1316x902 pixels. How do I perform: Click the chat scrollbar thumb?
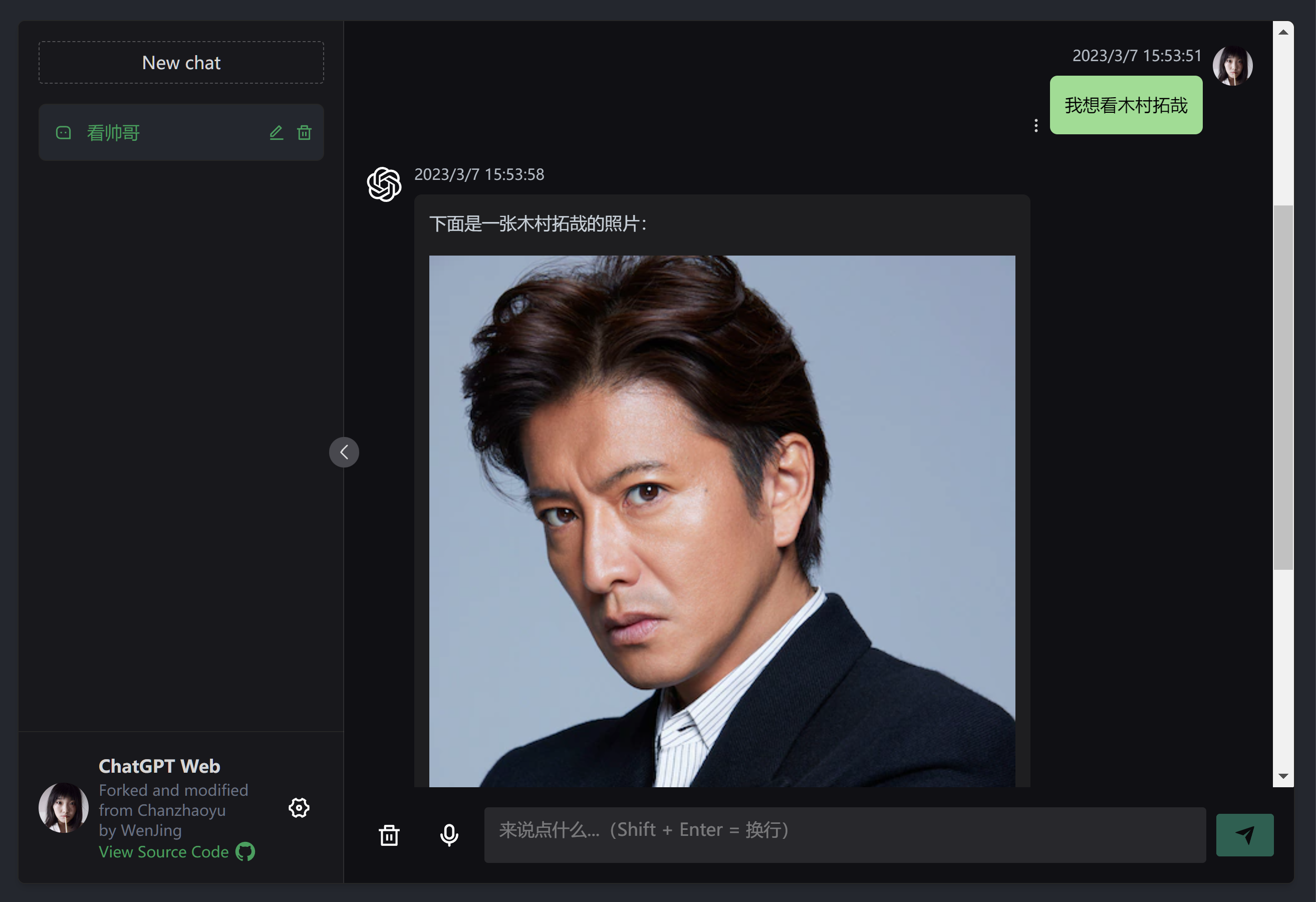[x=1283, y=386]
